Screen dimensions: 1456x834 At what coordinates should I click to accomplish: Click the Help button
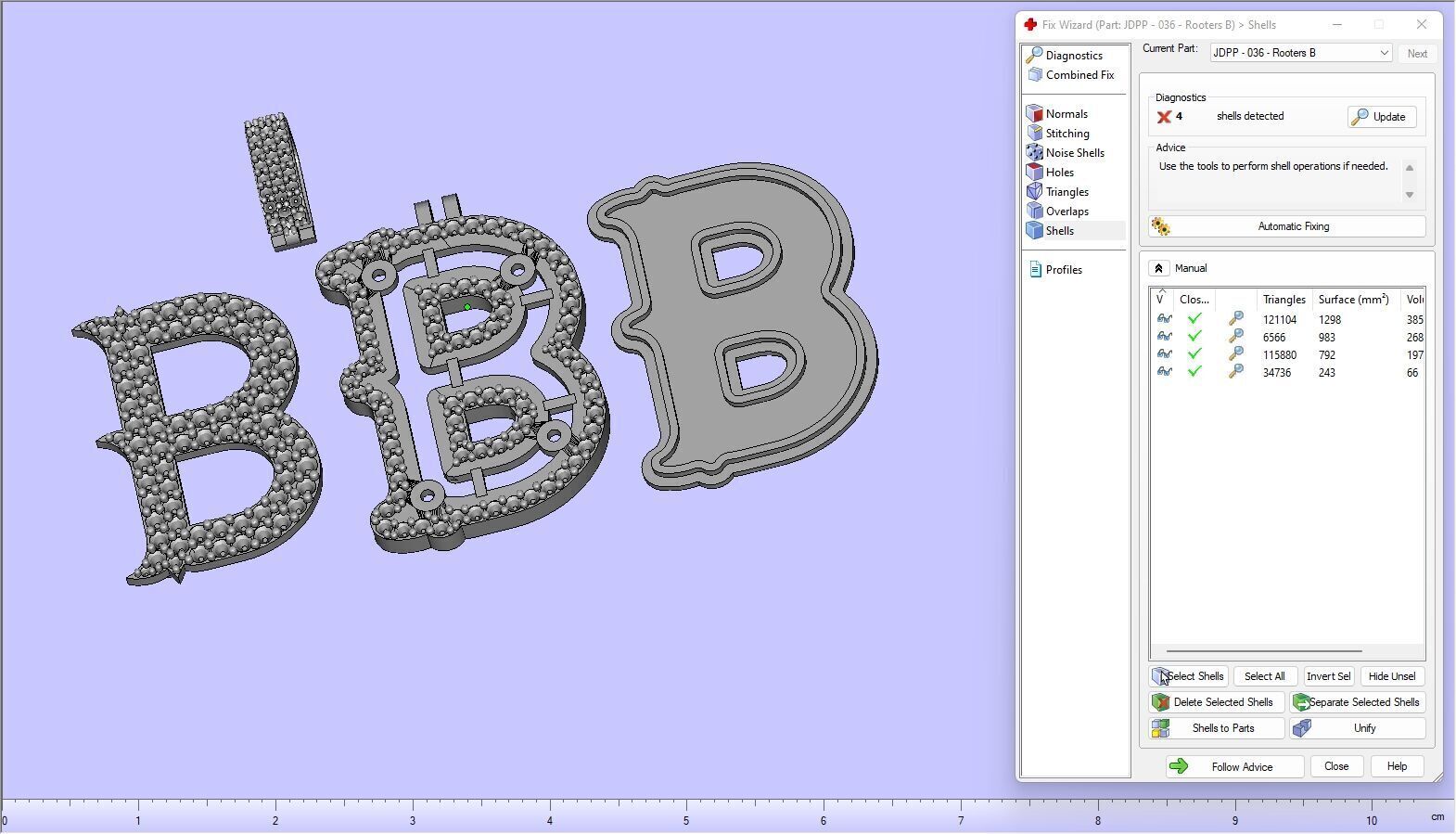(x=1397, y=767)
